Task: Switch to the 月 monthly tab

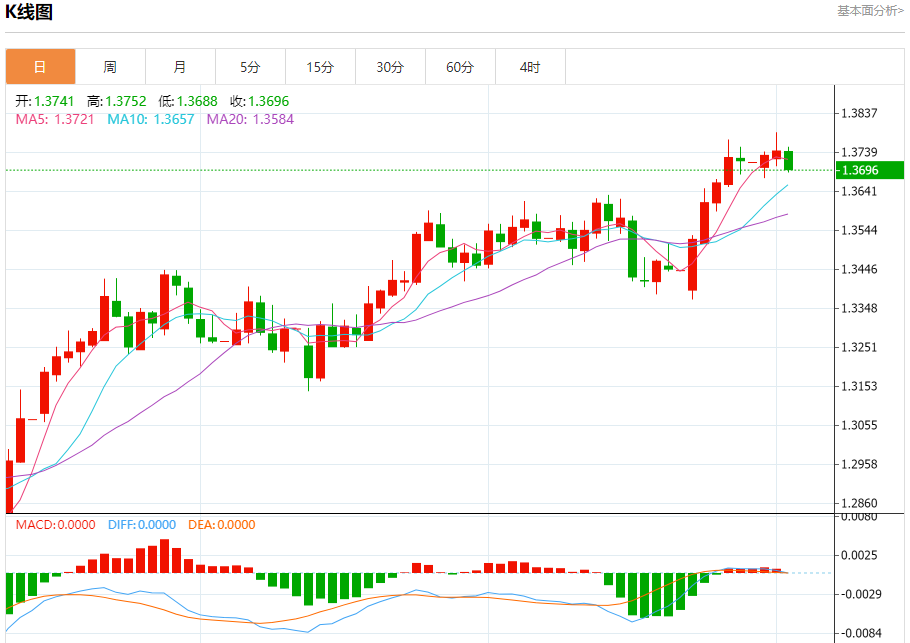Action: 180,67
